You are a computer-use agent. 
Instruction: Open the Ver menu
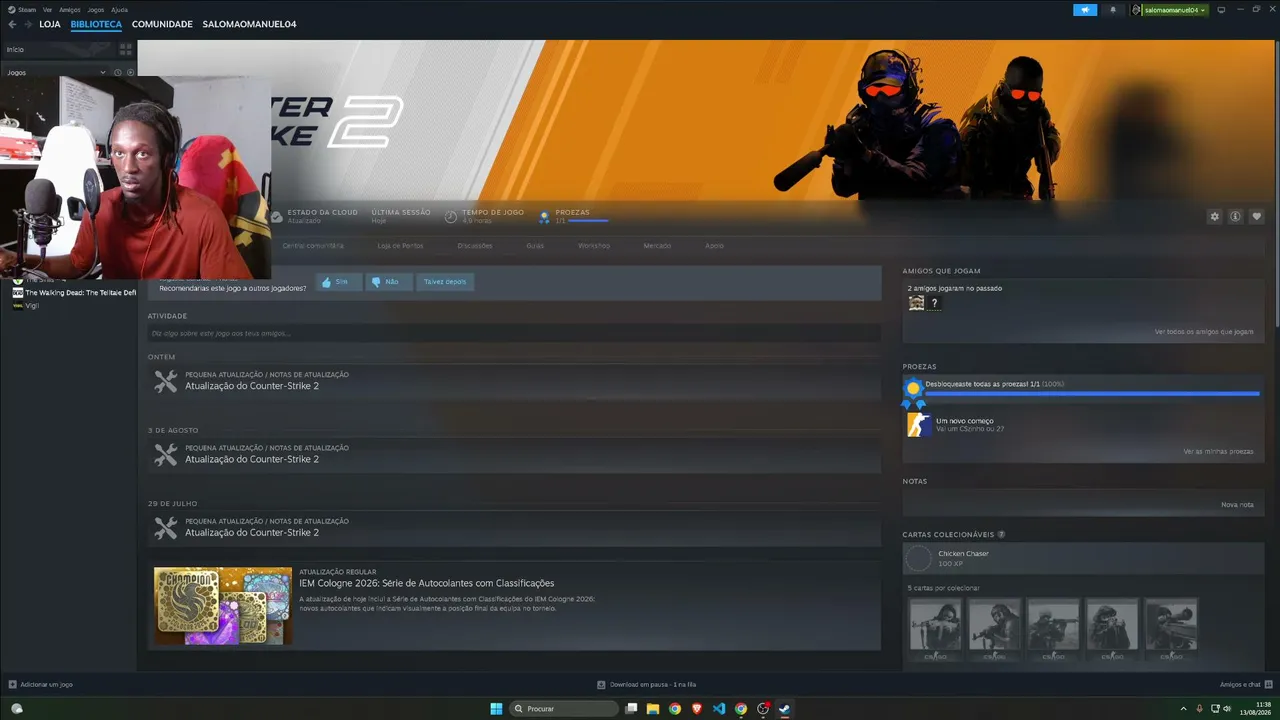(x=47, y=10)
